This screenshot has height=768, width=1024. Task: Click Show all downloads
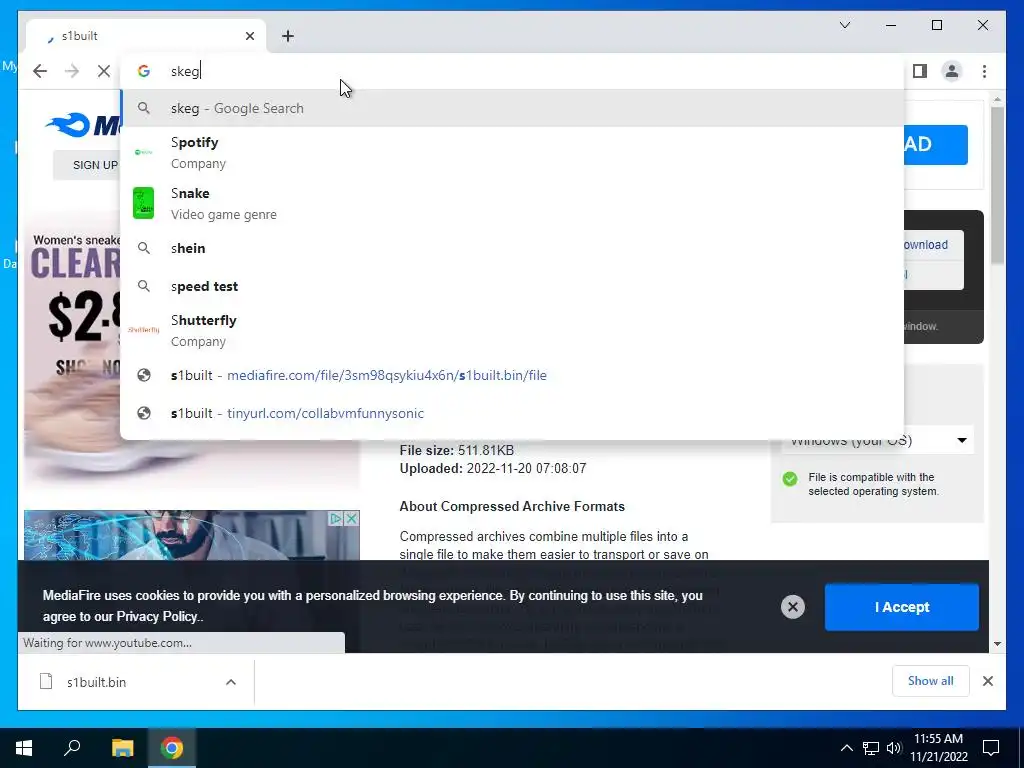click(931, 681)
